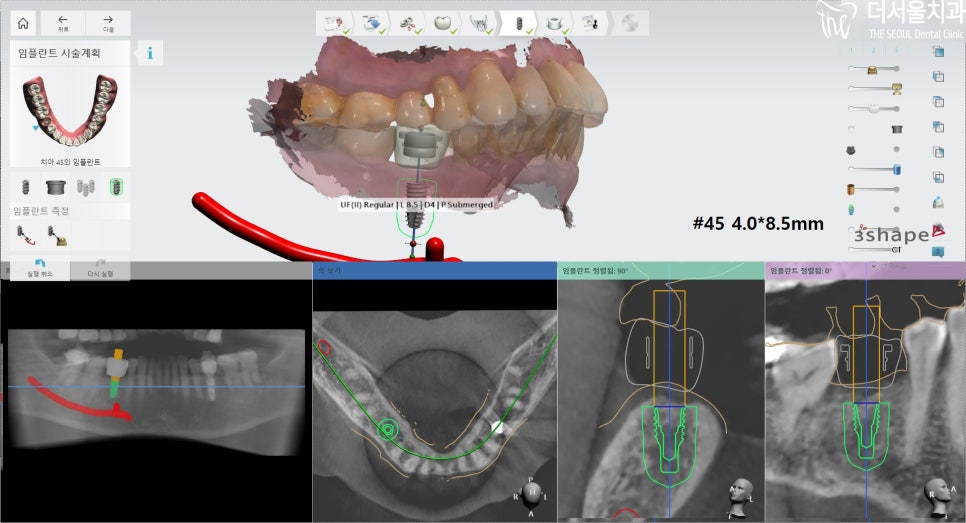Go back with the left arrow button

pos(63,24)
